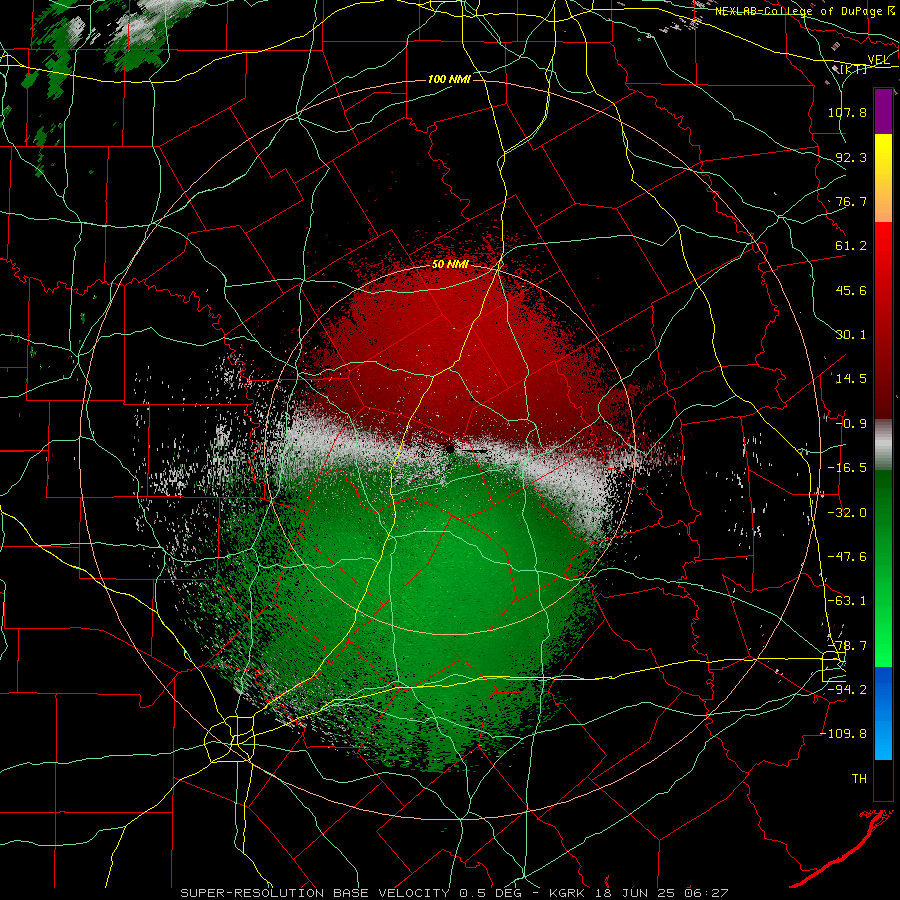Click the yellow-orange segment of the color bar
The image size is (900, 900).
[883, 178]
